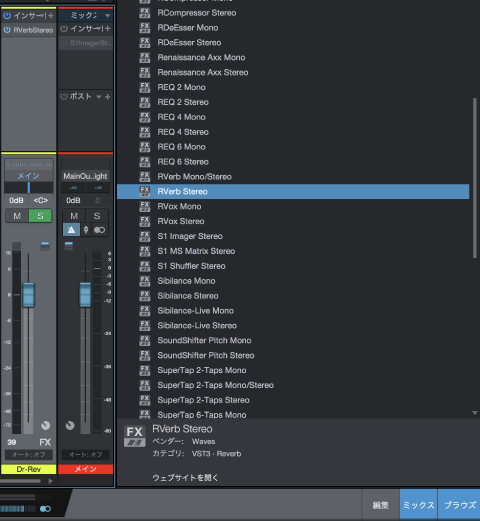Viewport: 480px width, 521px height.
Task: Toggle Main channel inserts power button
Action: click(x=64, y=29)
